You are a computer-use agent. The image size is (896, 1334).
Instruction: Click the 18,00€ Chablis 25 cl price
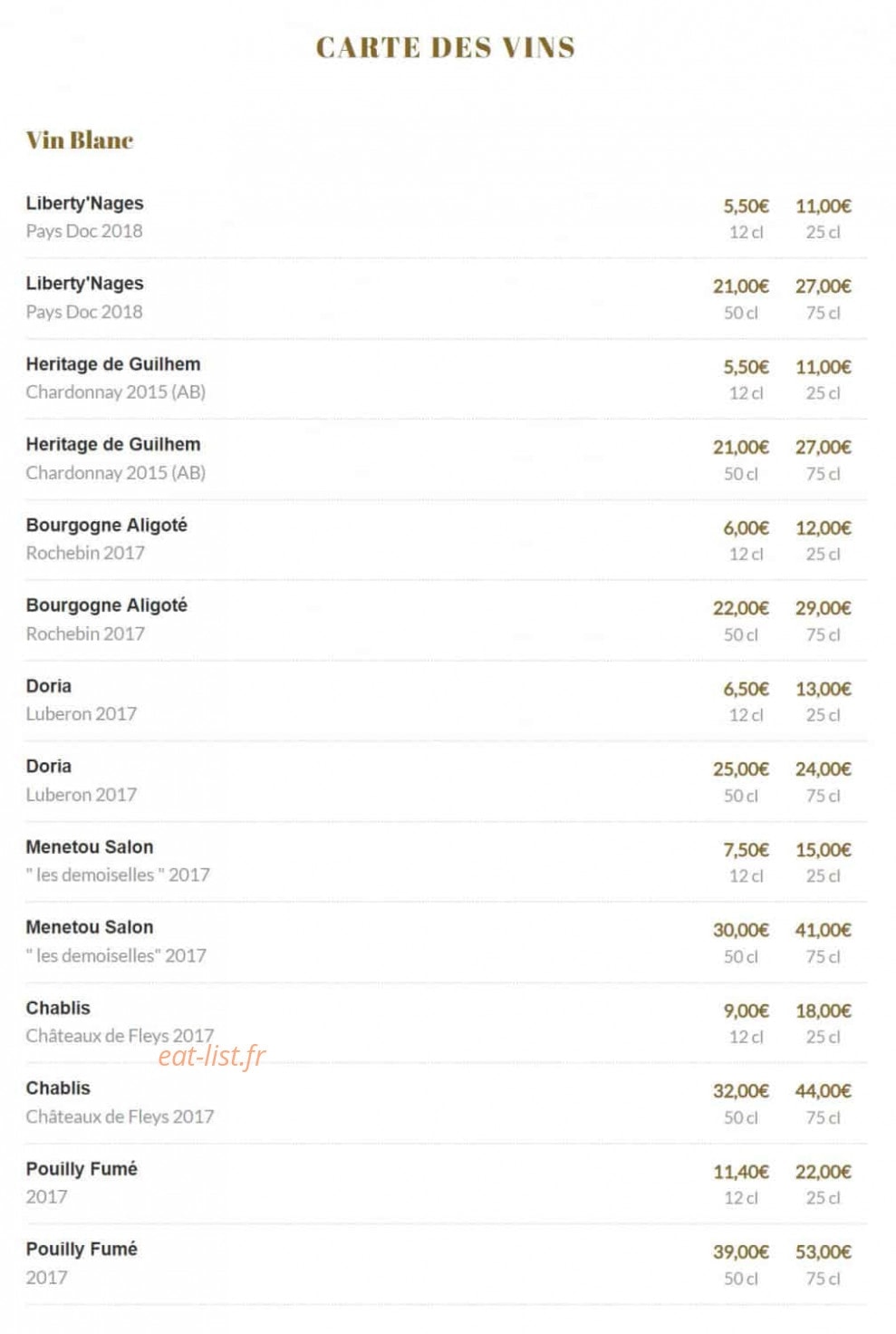824,1010
